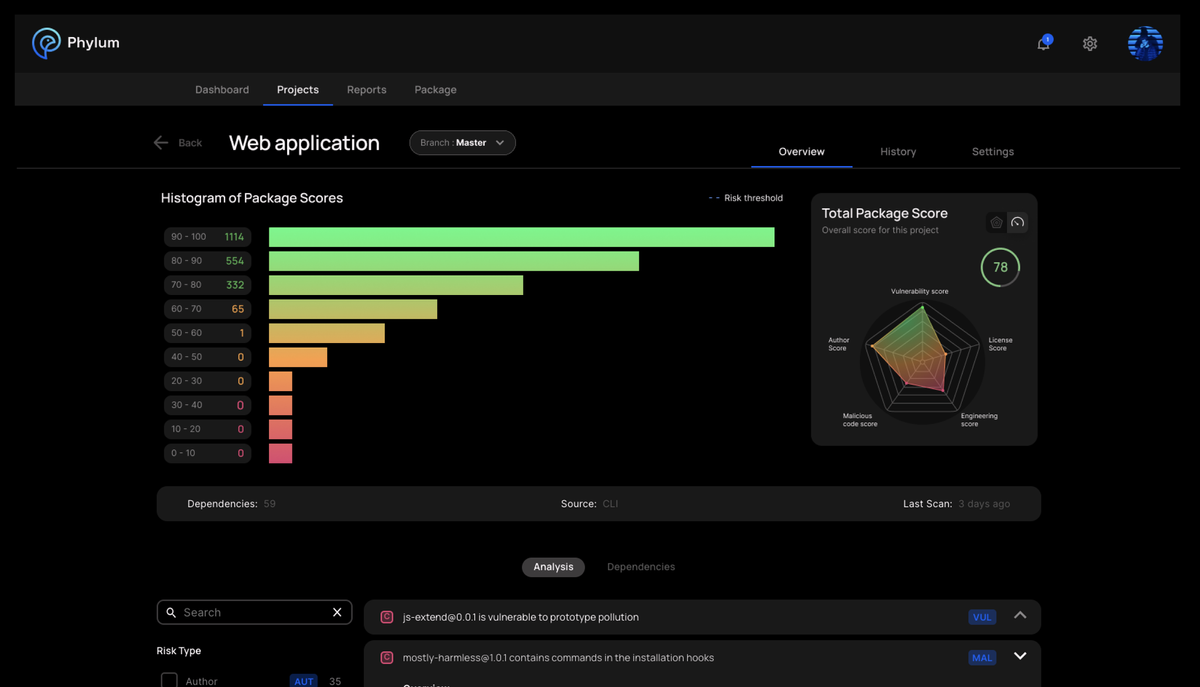Click the Back link
1200x687 pixels.
189,143
